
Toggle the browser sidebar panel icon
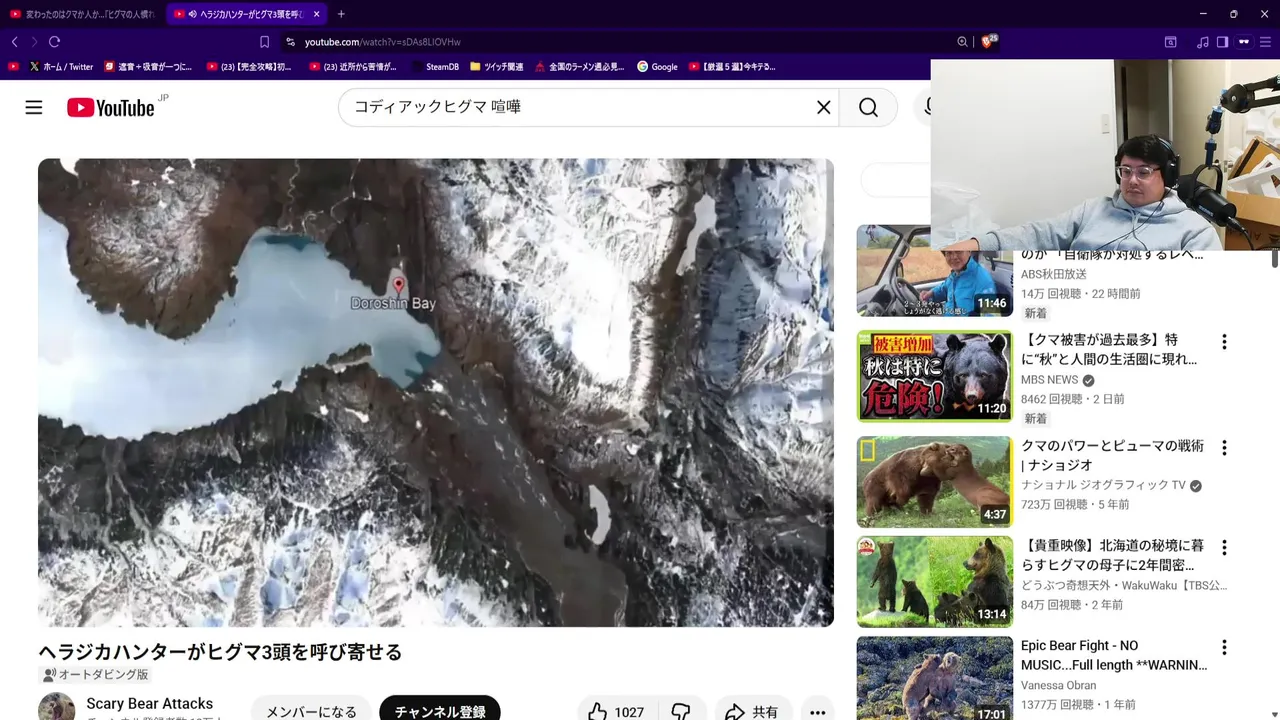coord(1222,42)
